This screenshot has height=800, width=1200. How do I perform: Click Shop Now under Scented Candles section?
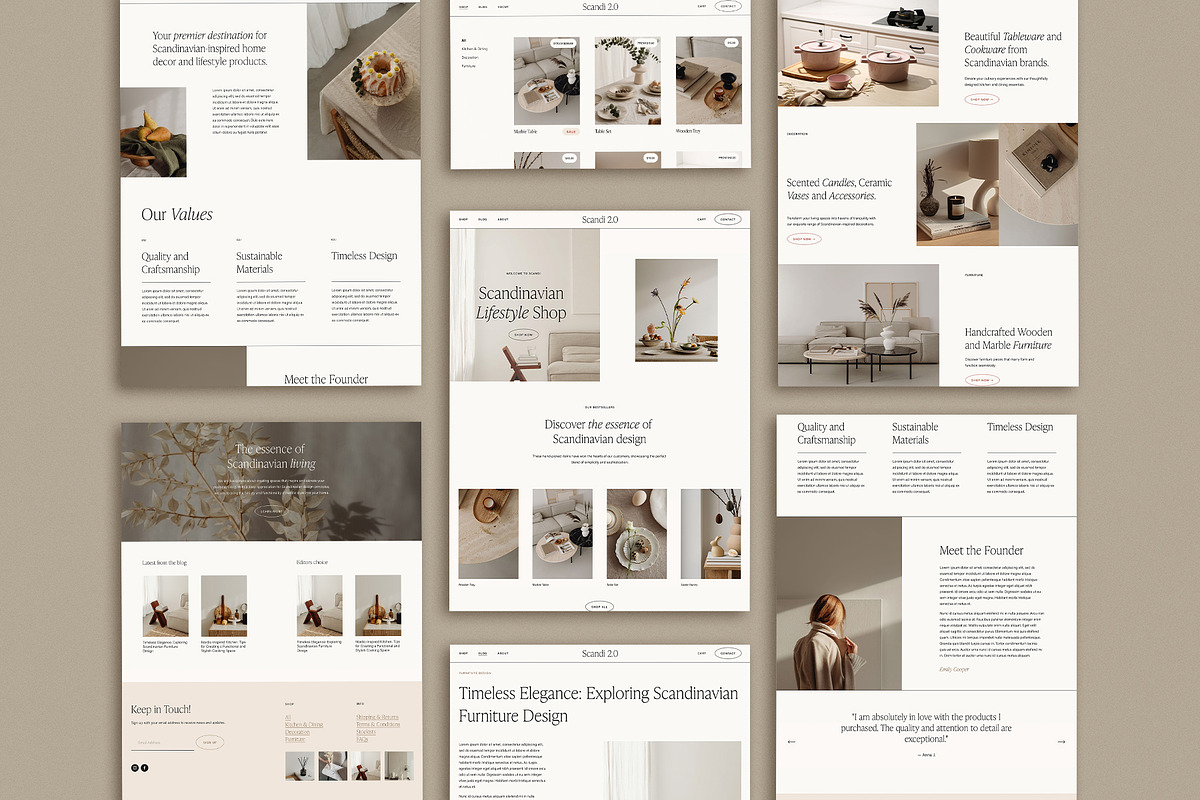click(803, 239)
